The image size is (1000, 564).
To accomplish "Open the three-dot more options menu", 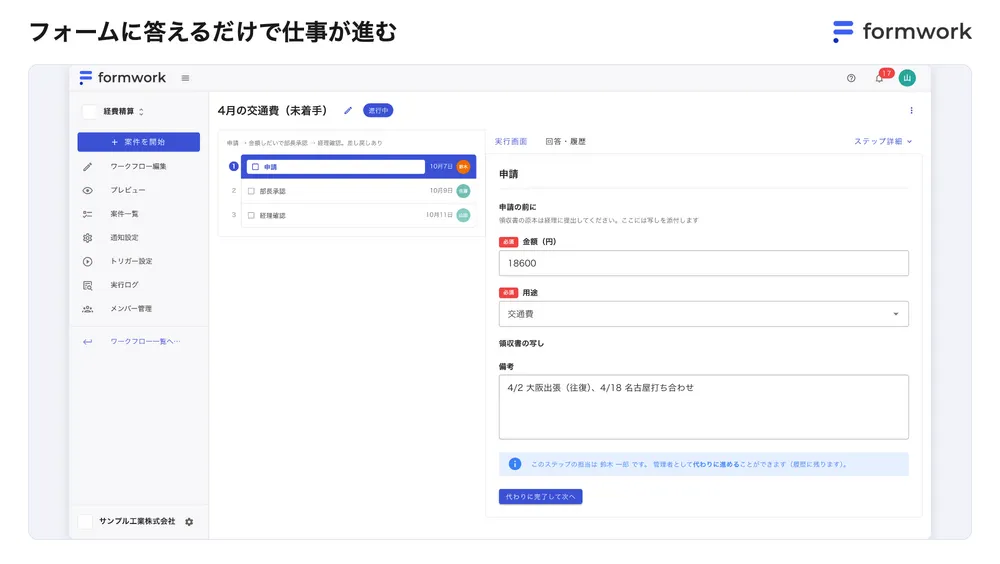I will coord(911,110).
